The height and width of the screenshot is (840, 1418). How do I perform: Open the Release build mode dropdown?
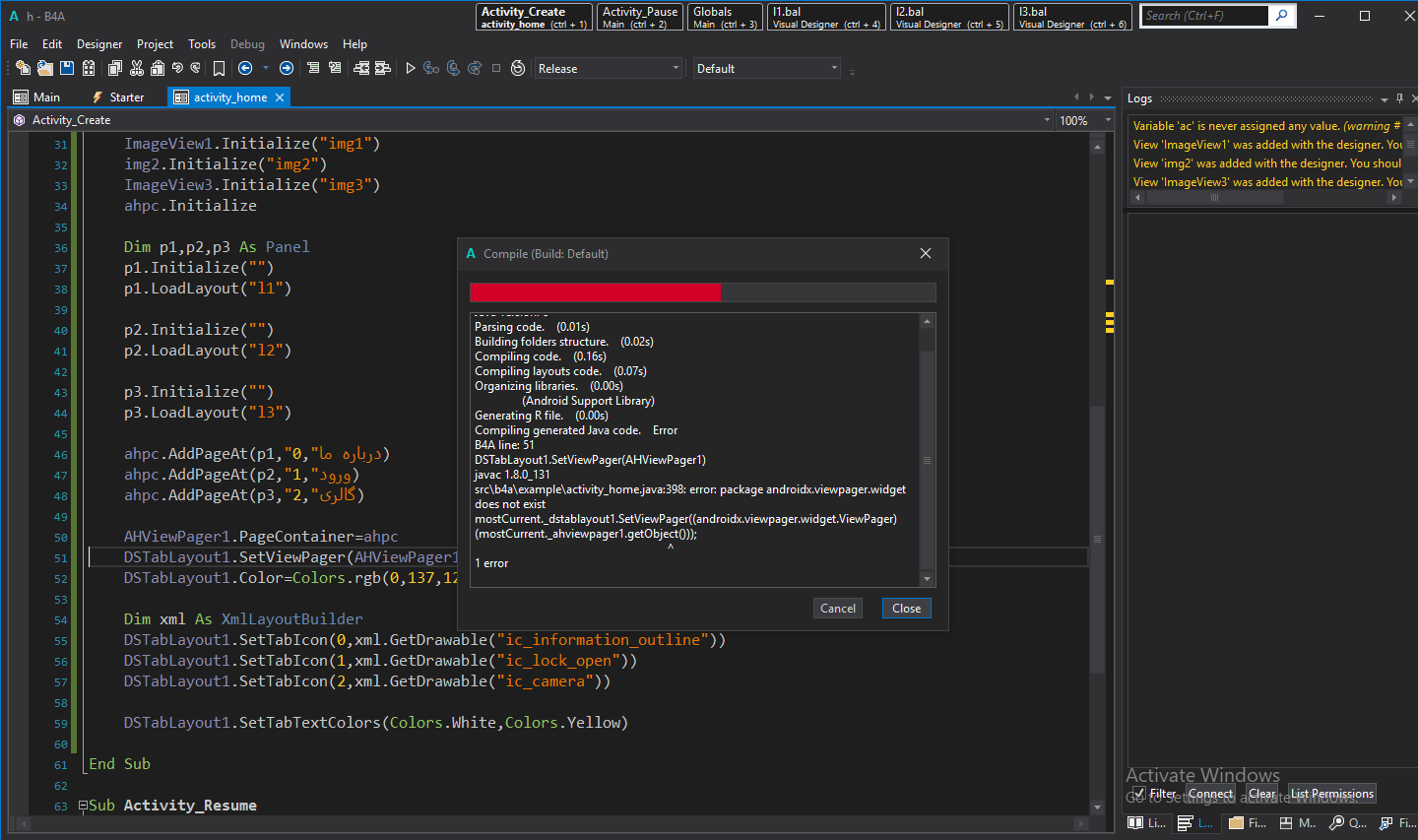point(608,69)
